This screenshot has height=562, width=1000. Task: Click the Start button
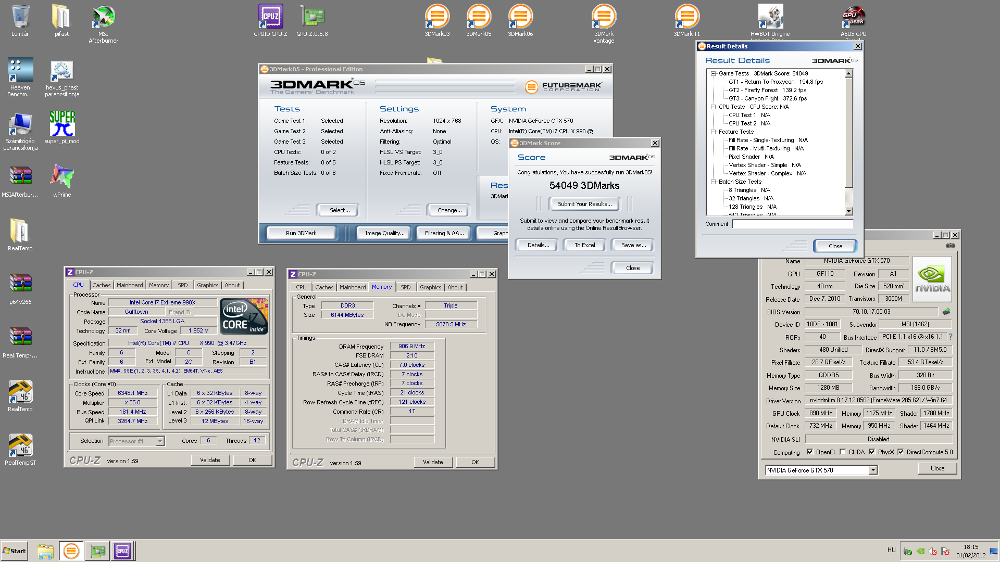click(x=15, y=551)
